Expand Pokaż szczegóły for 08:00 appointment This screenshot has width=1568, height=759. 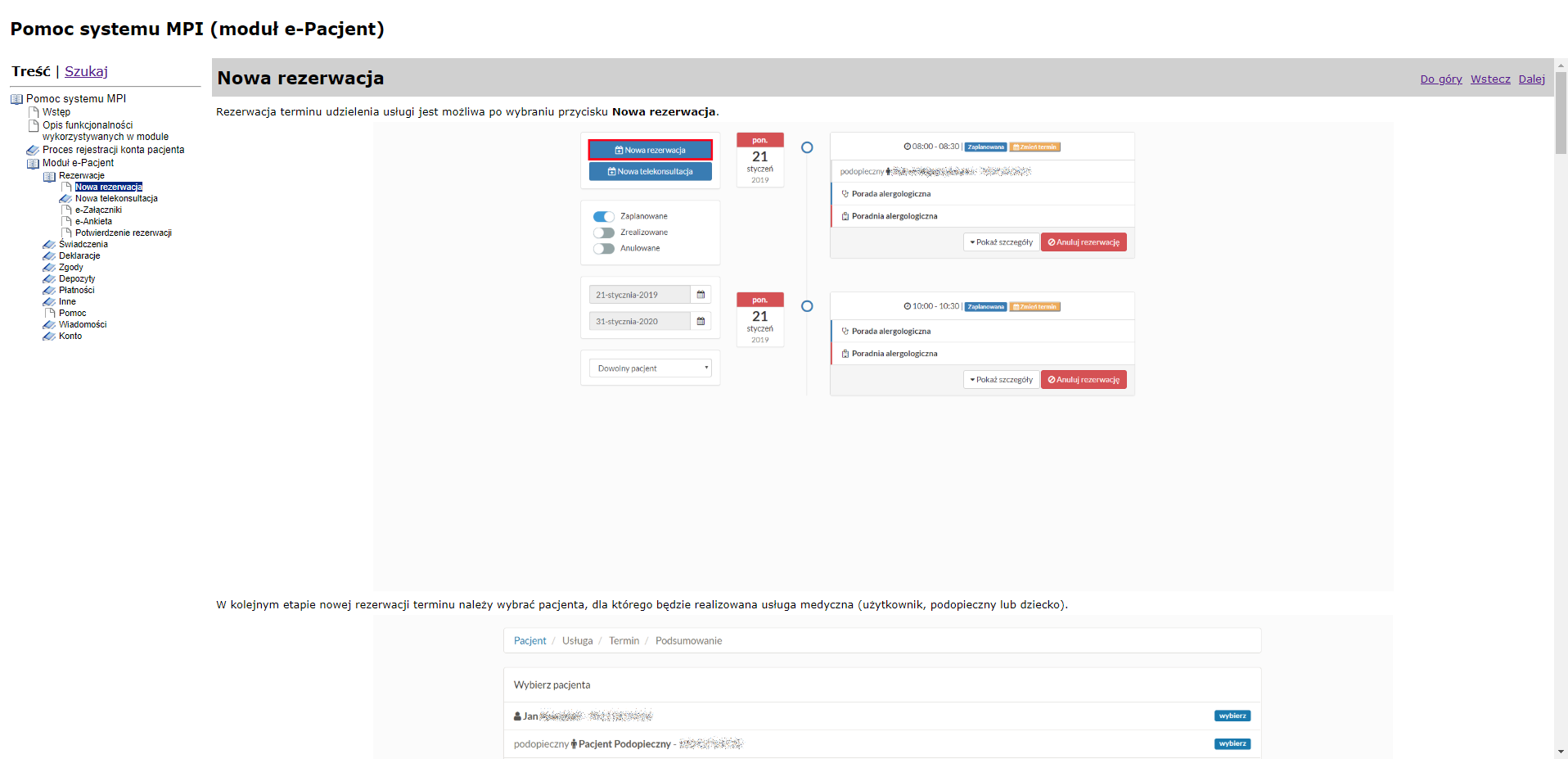[x=1001, y=242]
